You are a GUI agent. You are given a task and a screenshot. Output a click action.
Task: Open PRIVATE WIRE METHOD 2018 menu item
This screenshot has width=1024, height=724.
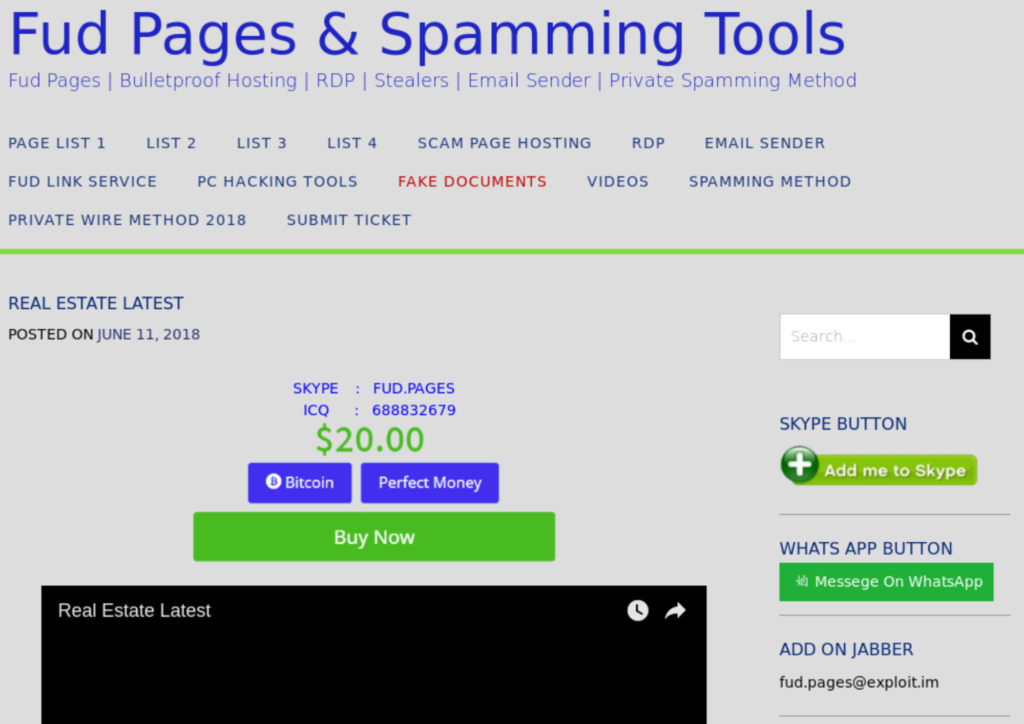127,220
